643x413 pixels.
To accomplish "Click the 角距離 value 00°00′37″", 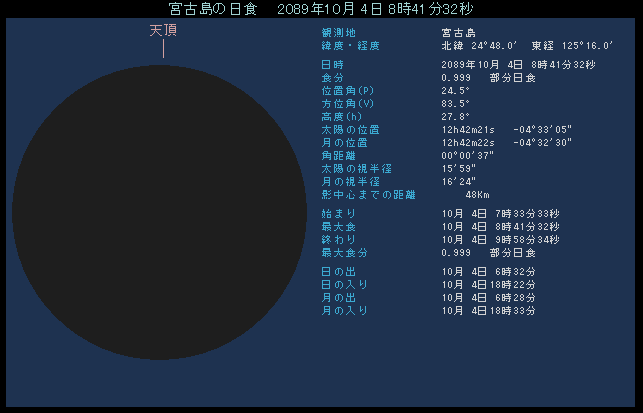I will 468,155.
